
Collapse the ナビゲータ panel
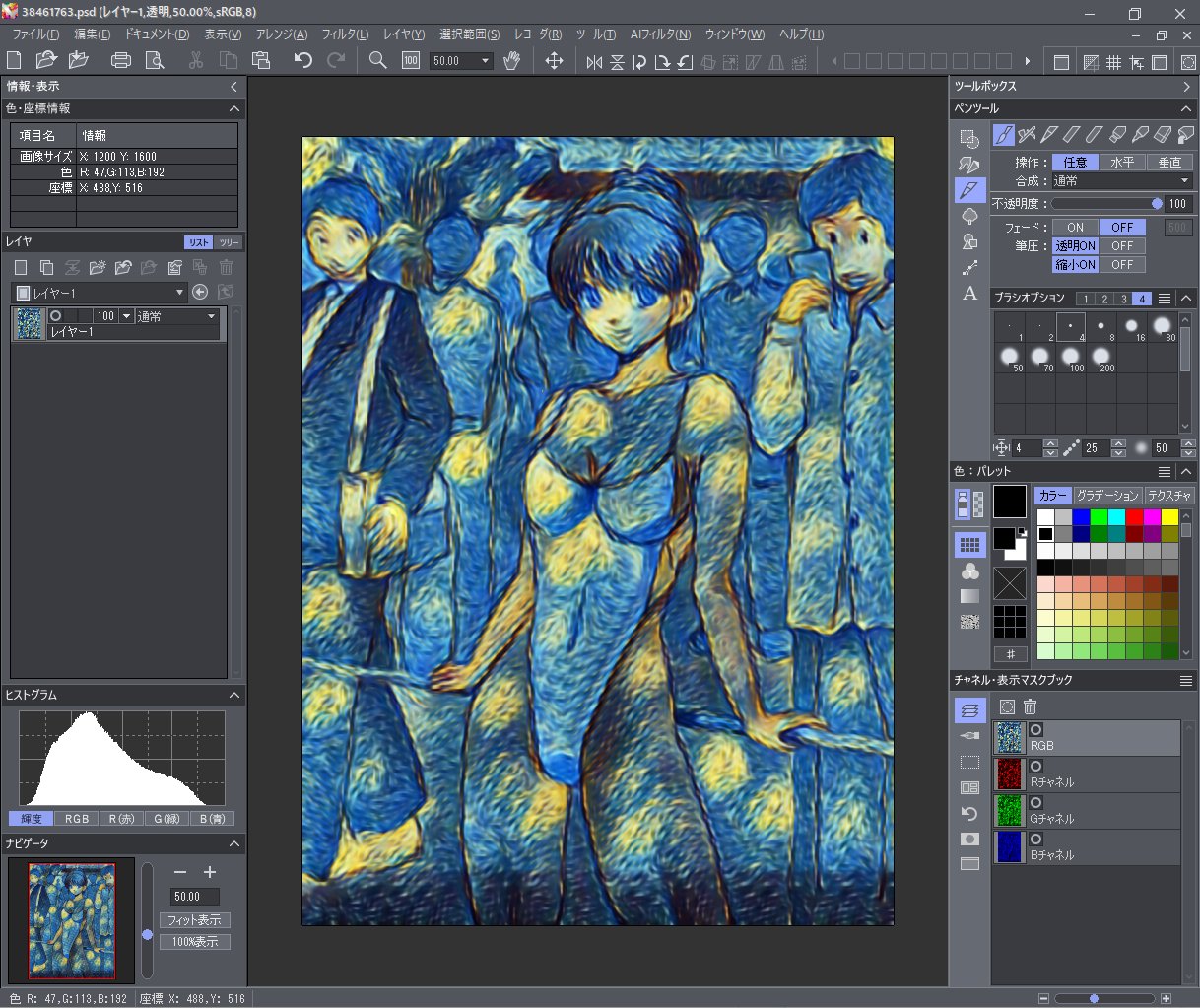(234, 843)
